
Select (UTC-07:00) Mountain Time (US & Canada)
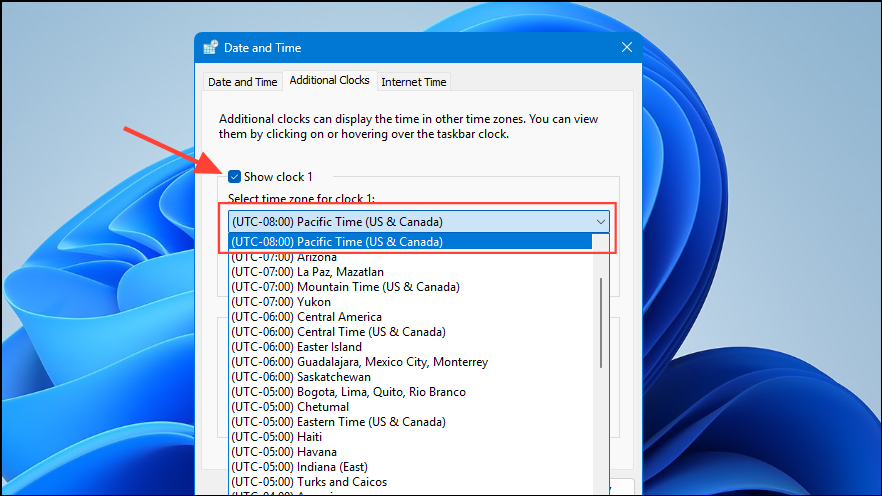point(411,287)
